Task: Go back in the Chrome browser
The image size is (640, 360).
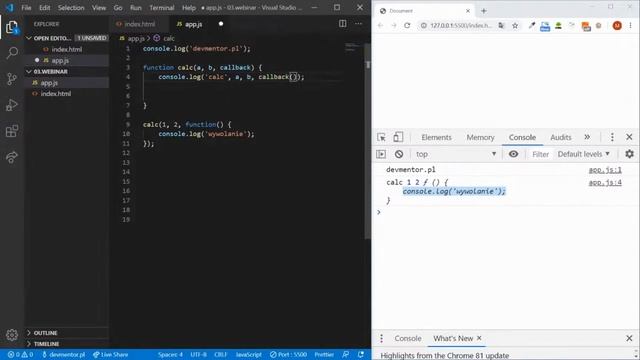Action: [x=380, y=25]
